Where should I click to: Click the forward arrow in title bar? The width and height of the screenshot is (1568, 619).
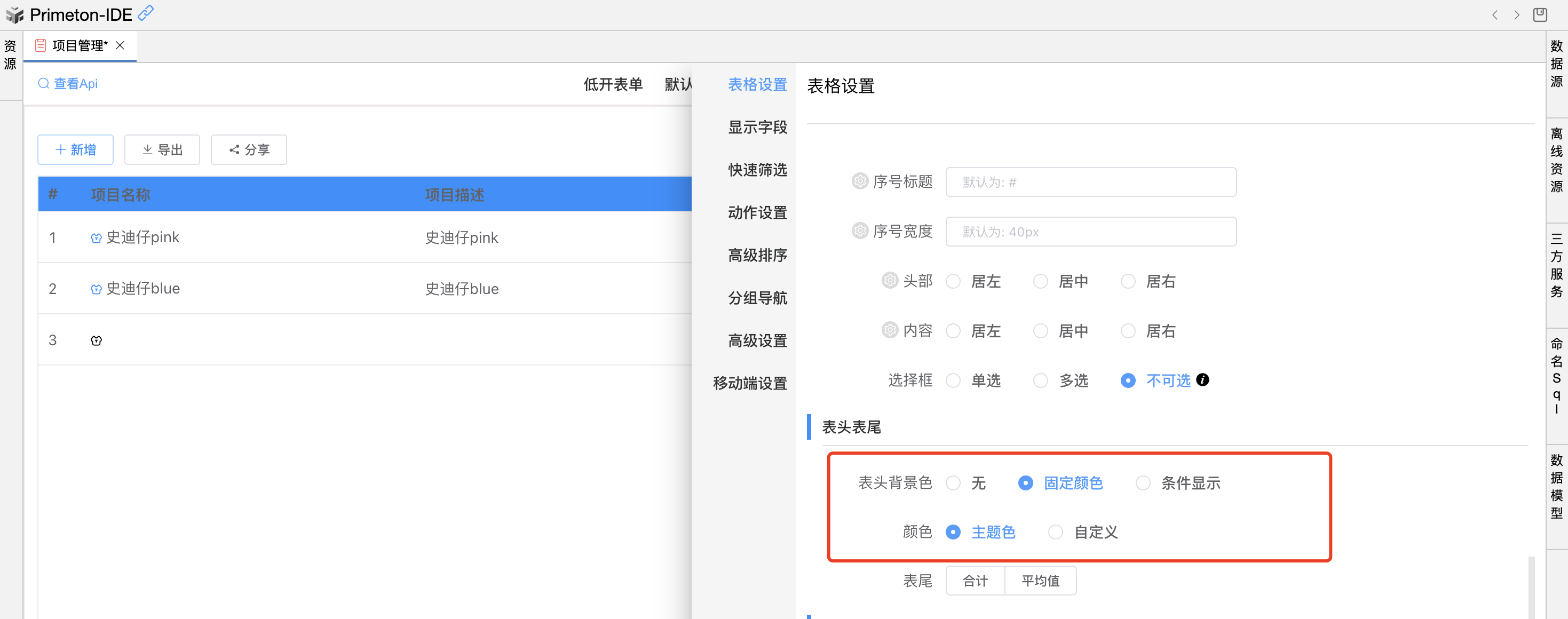pos(1516,15)
